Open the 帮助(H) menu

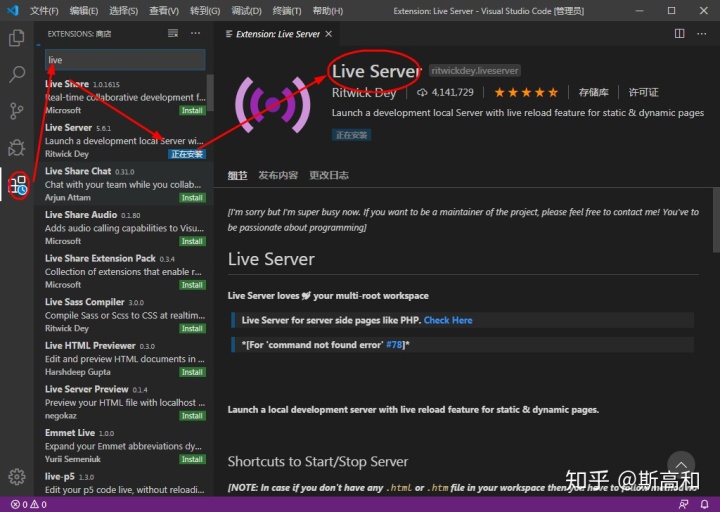tap(328, 11)
